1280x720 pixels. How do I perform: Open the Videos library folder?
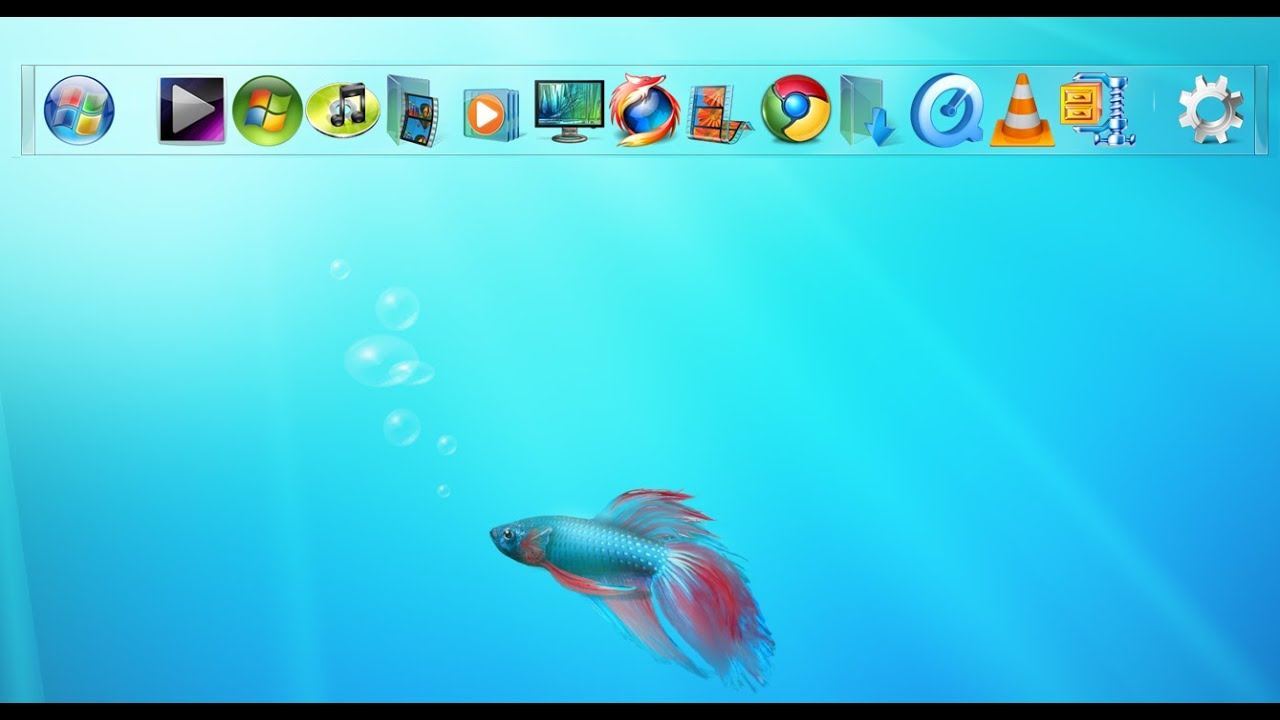414,111
